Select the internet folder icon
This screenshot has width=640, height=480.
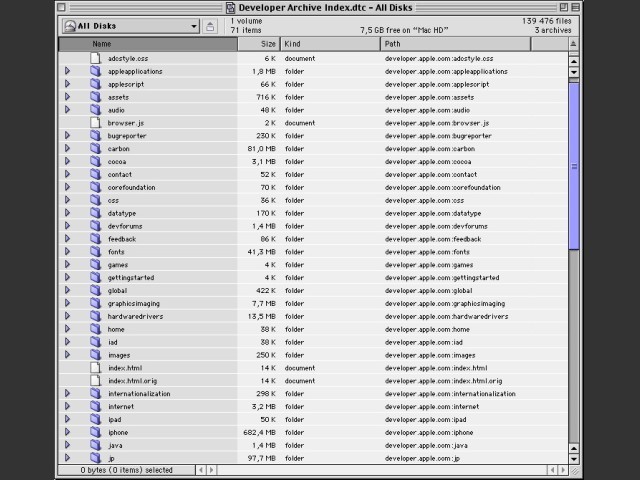pos(96,407)
